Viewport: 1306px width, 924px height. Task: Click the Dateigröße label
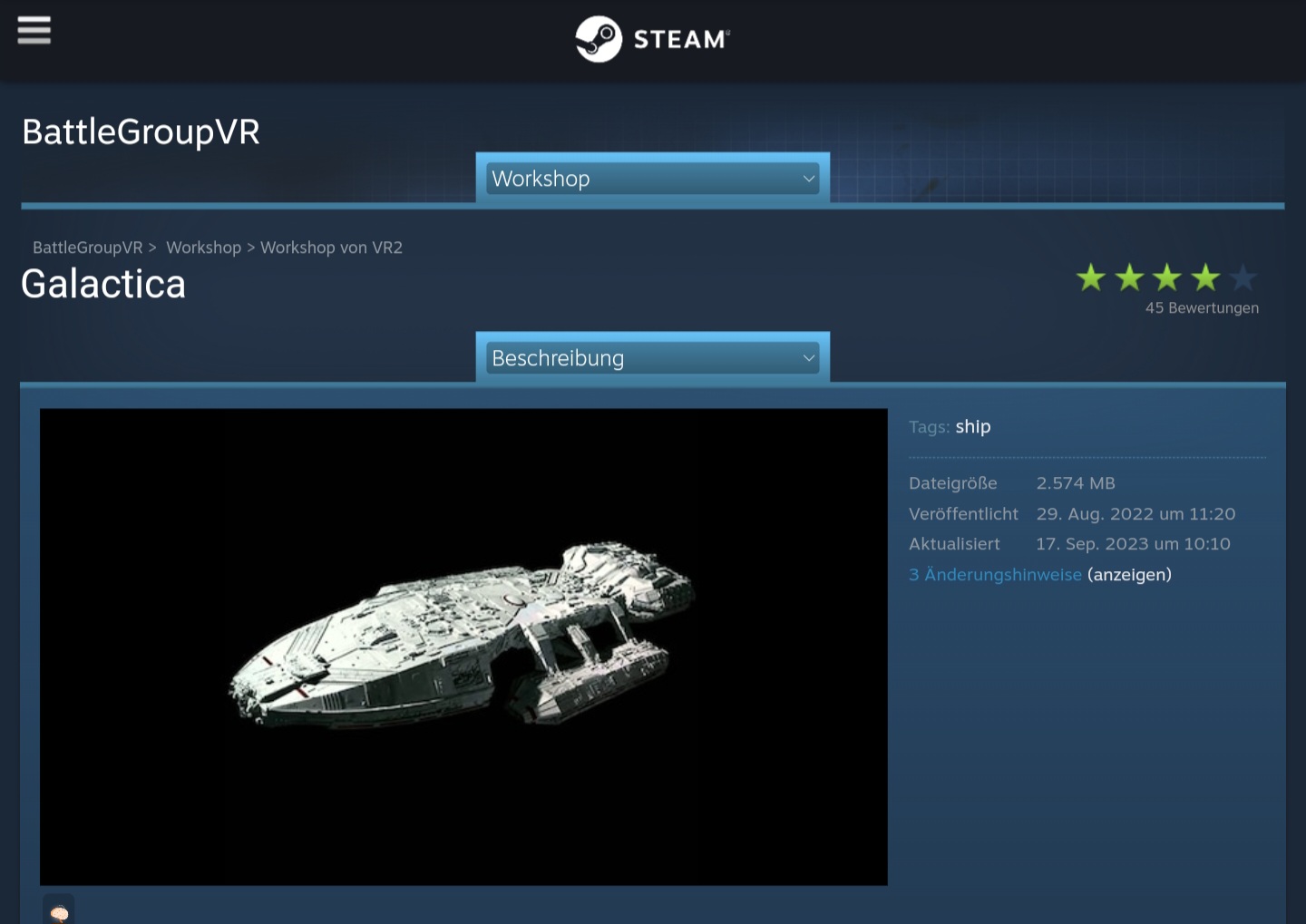pos(953,483)
